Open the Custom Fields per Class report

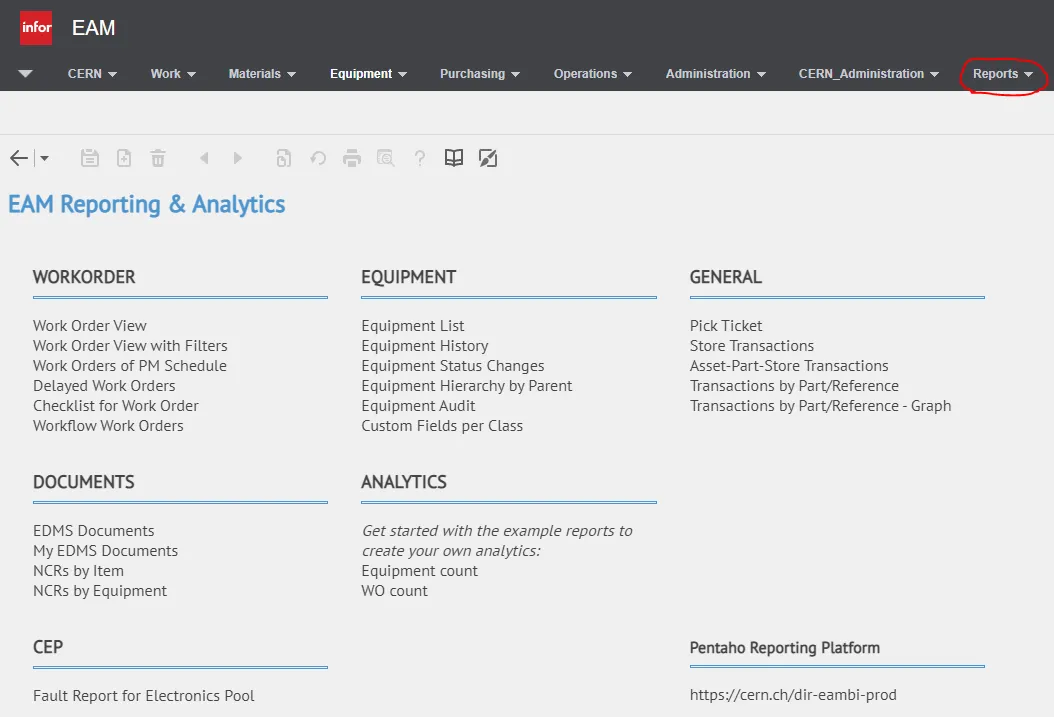pyautogui.click(x=442, y=426)
